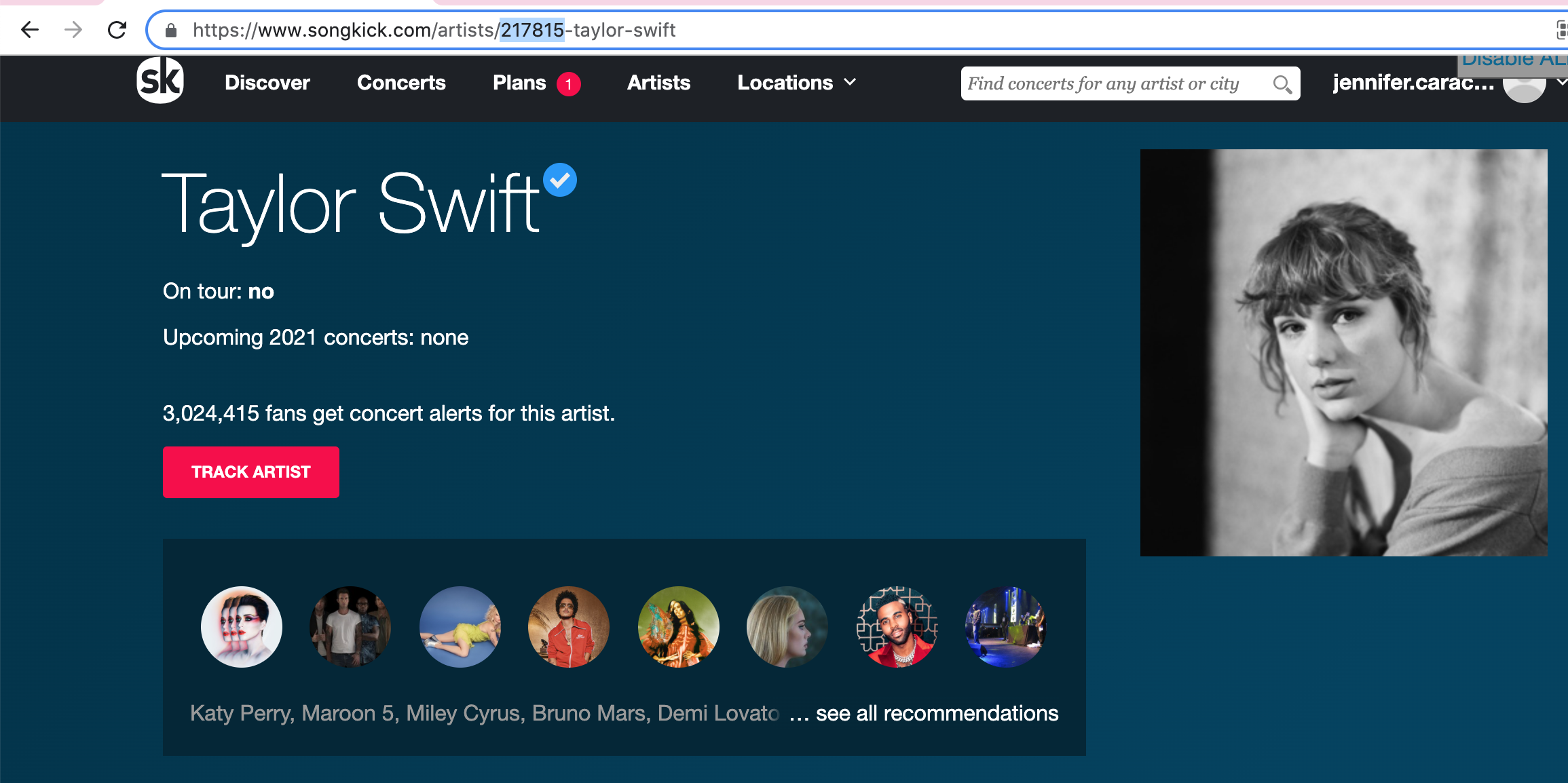The height and width of the screenshot is (783, 1568).
Task: Expand the account menu chevron
Action: click(x=1561, y=82)
